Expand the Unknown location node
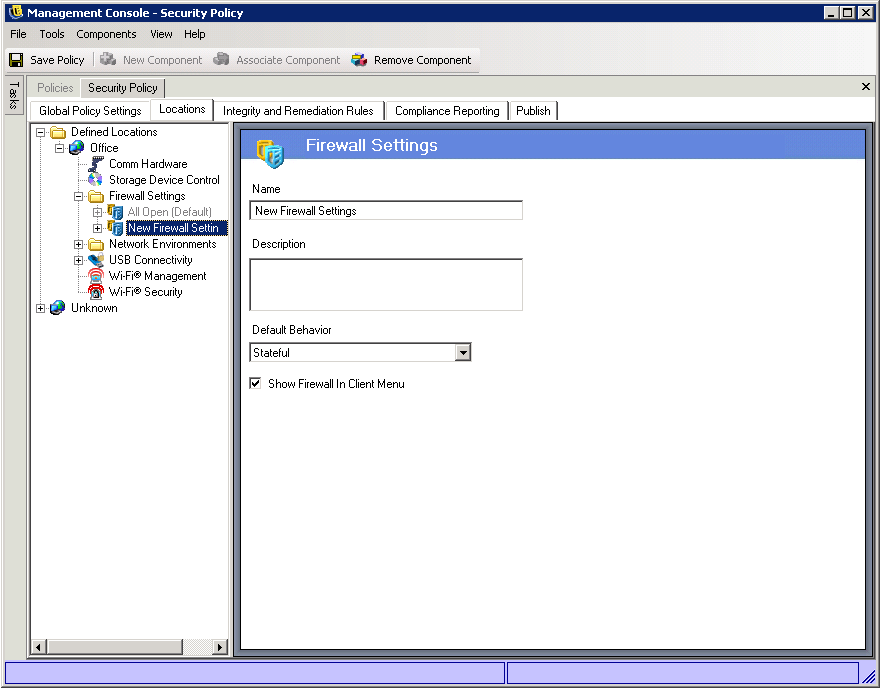This screenshot has height=690, width=881. pos(40,308)
